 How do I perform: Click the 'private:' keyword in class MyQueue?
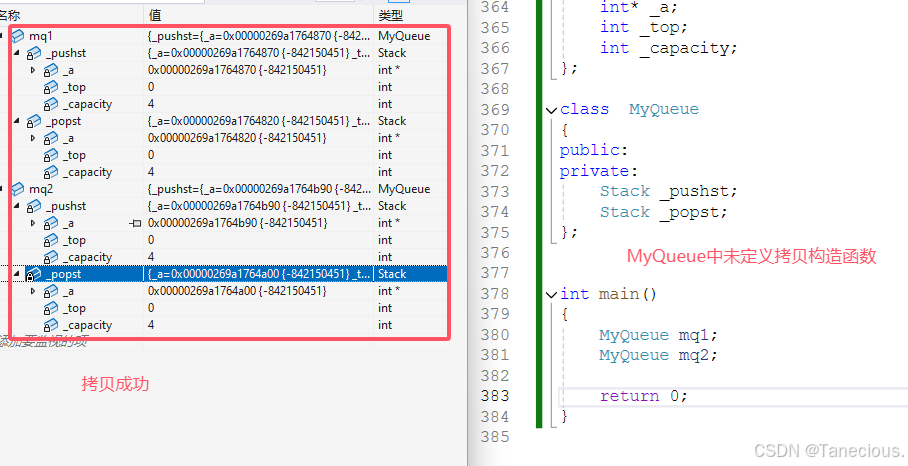pyautogui.click(x=598, y=171)
